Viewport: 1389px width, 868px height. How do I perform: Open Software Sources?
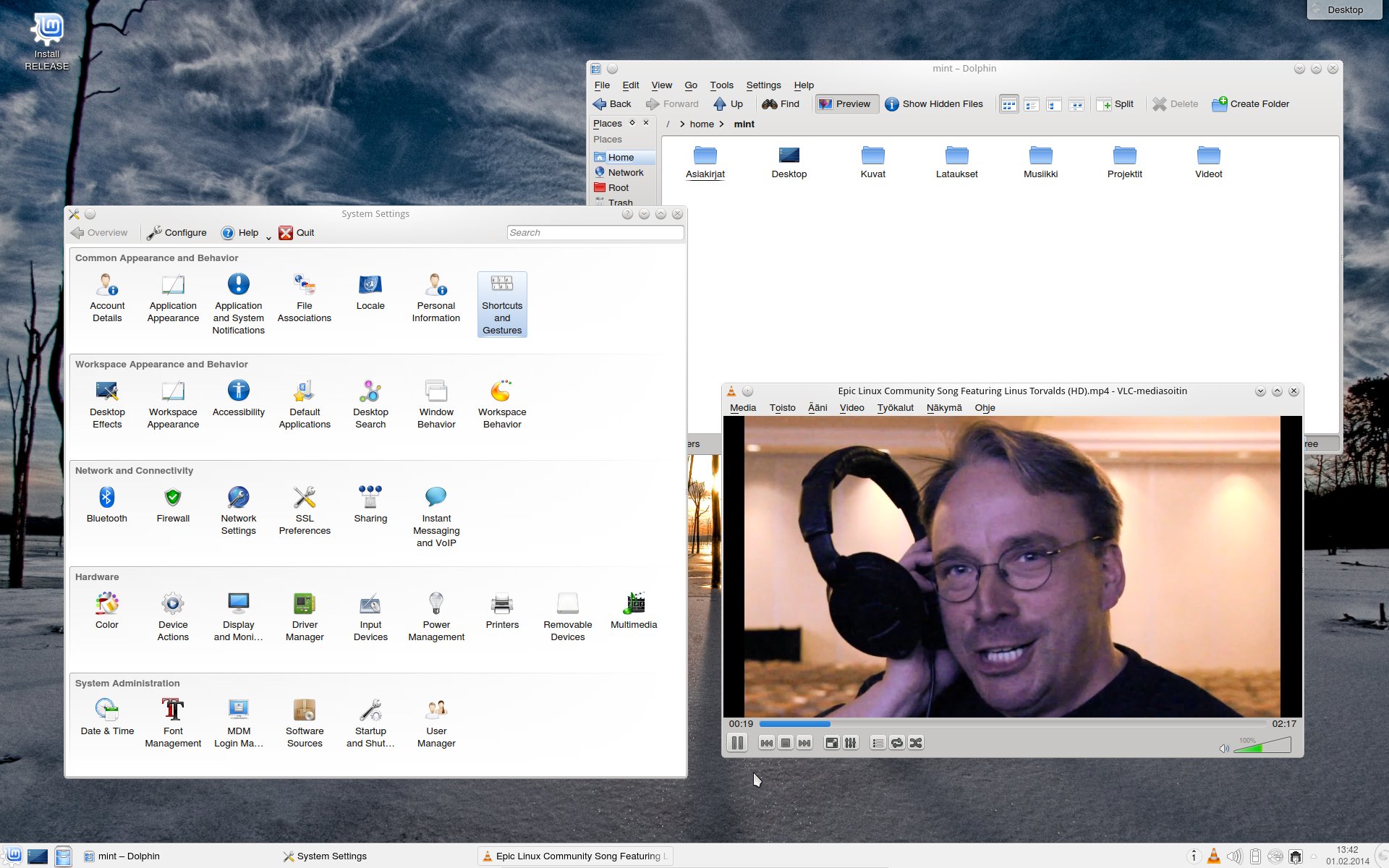(305, 723)
